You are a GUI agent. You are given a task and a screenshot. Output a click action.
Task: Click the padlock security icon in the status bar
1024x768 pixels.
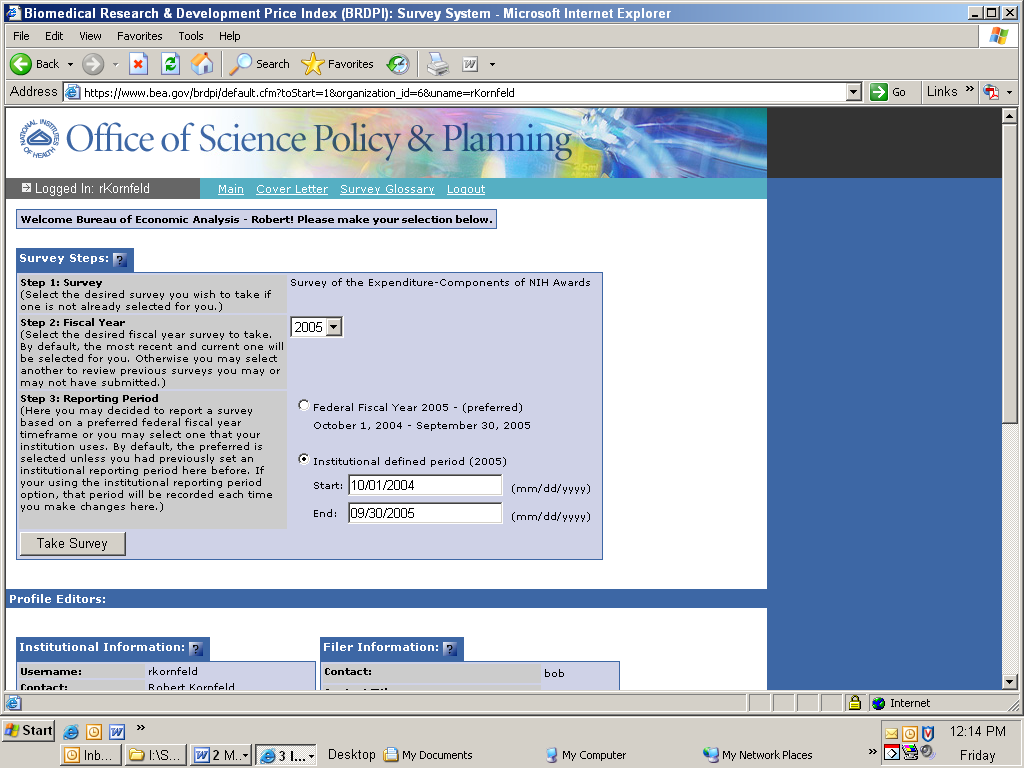pyautogui.click(x=854, y=703)
